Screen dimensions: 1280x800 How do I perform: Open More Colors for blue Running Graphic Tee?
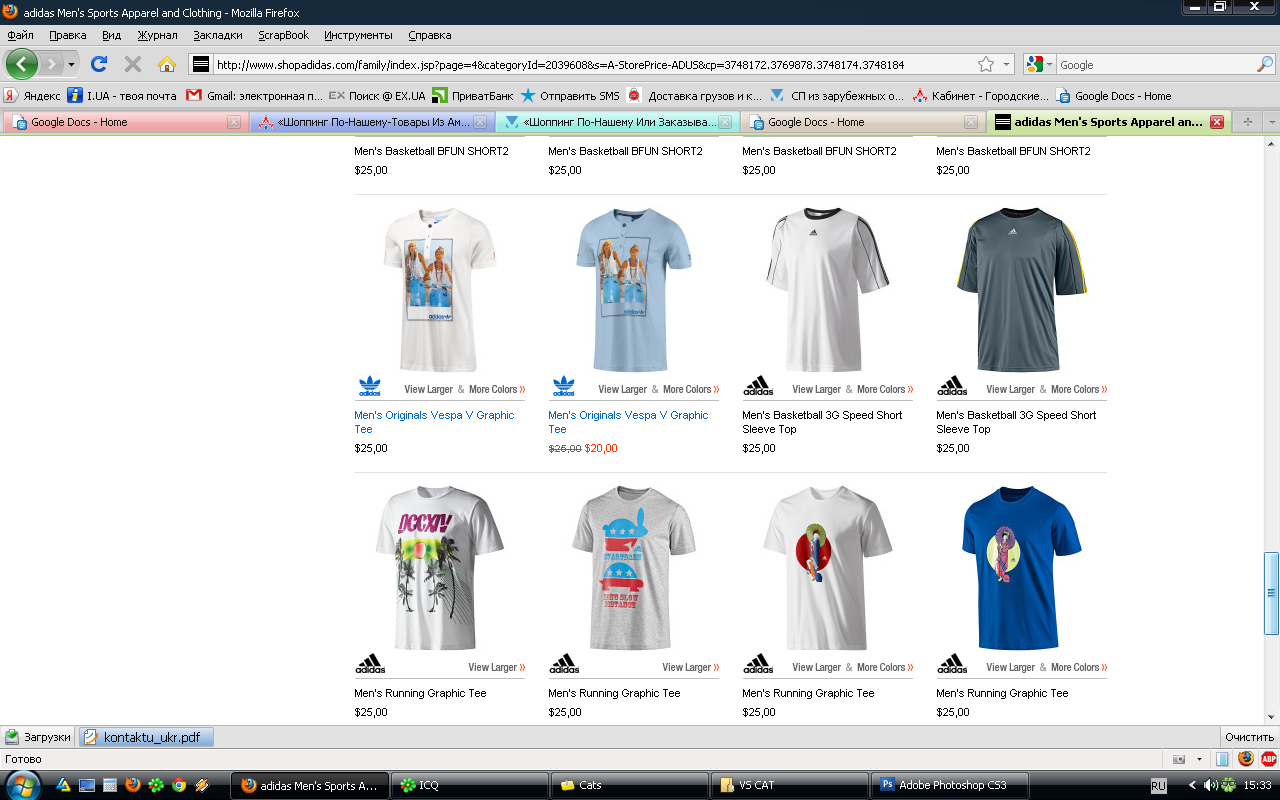point(1077,667)
